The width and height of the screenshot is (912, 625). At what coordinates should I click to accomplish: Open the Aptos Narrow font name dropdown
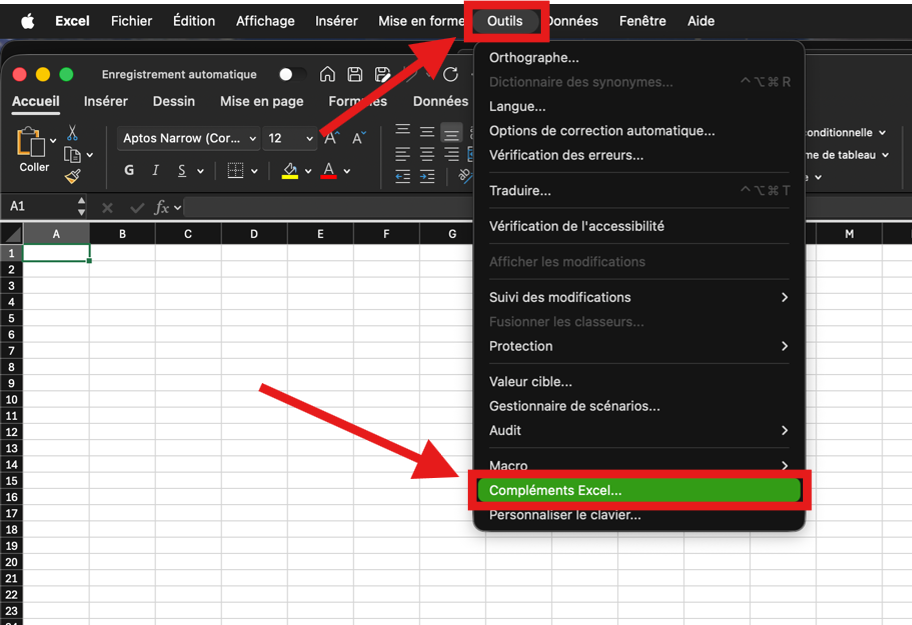[x=252, y=138]
